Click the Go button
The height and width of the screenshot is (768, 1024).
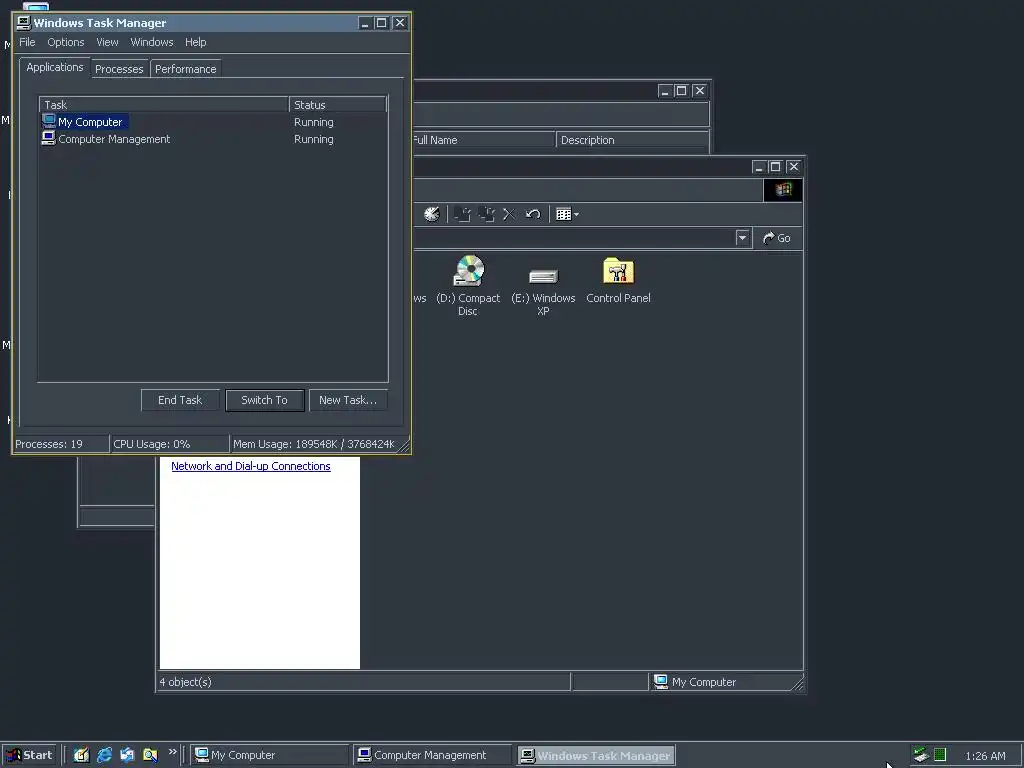776,238
